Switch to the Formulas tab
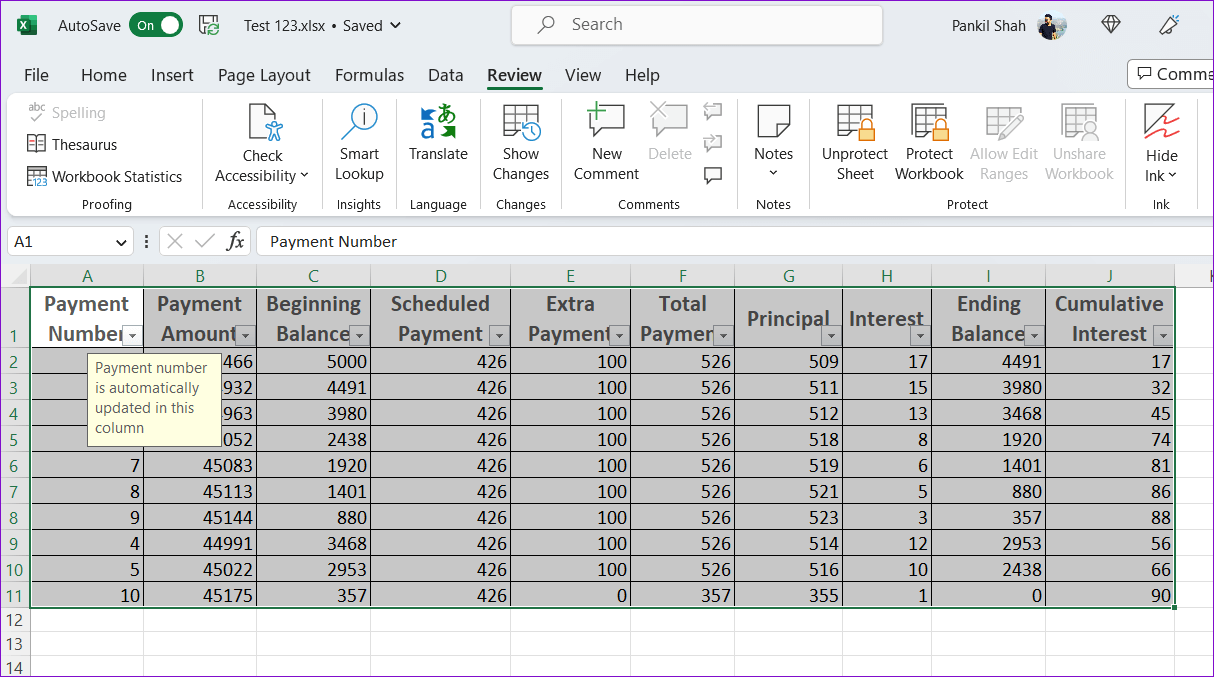1214x677 pixels. pyautogui.click(x=369, y=75)
